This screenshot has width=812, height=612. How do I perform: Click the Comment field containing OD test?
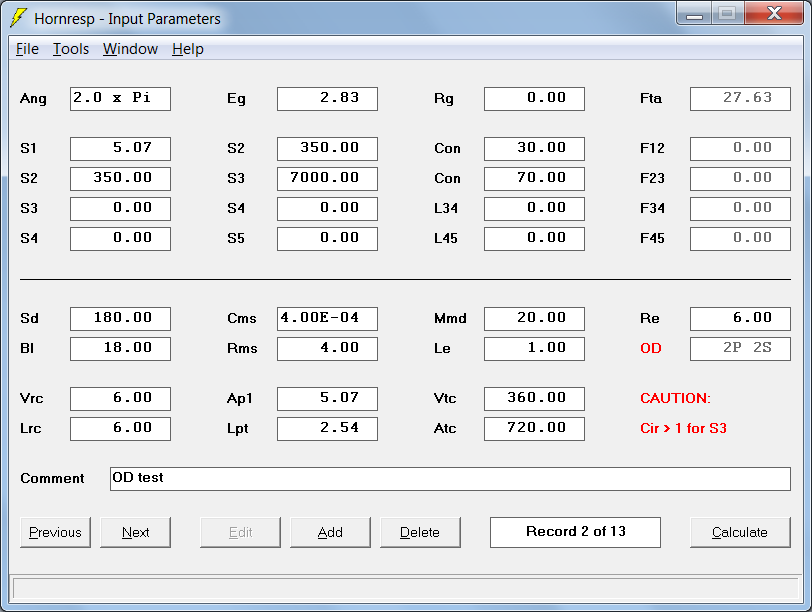point(451,479)
